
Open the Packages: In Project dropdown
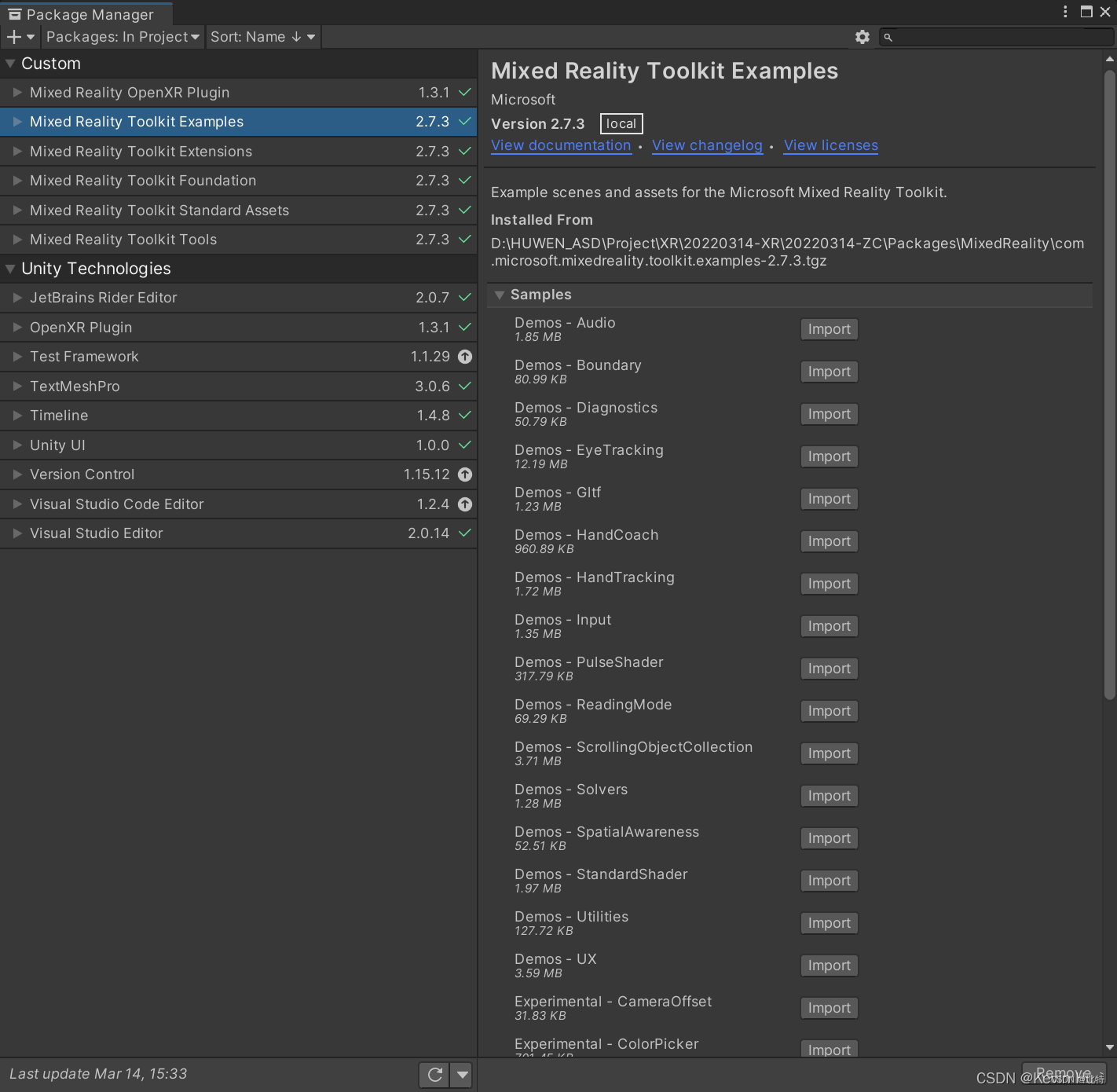tap(123, 37)
